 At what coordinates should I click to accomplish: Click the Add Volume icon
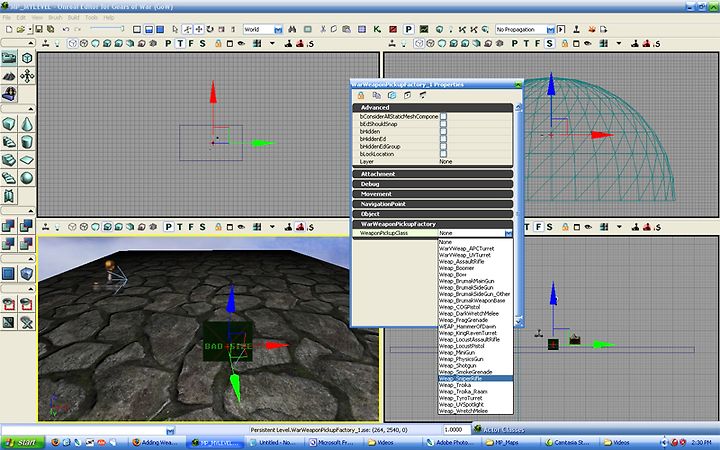click(27, 274)
